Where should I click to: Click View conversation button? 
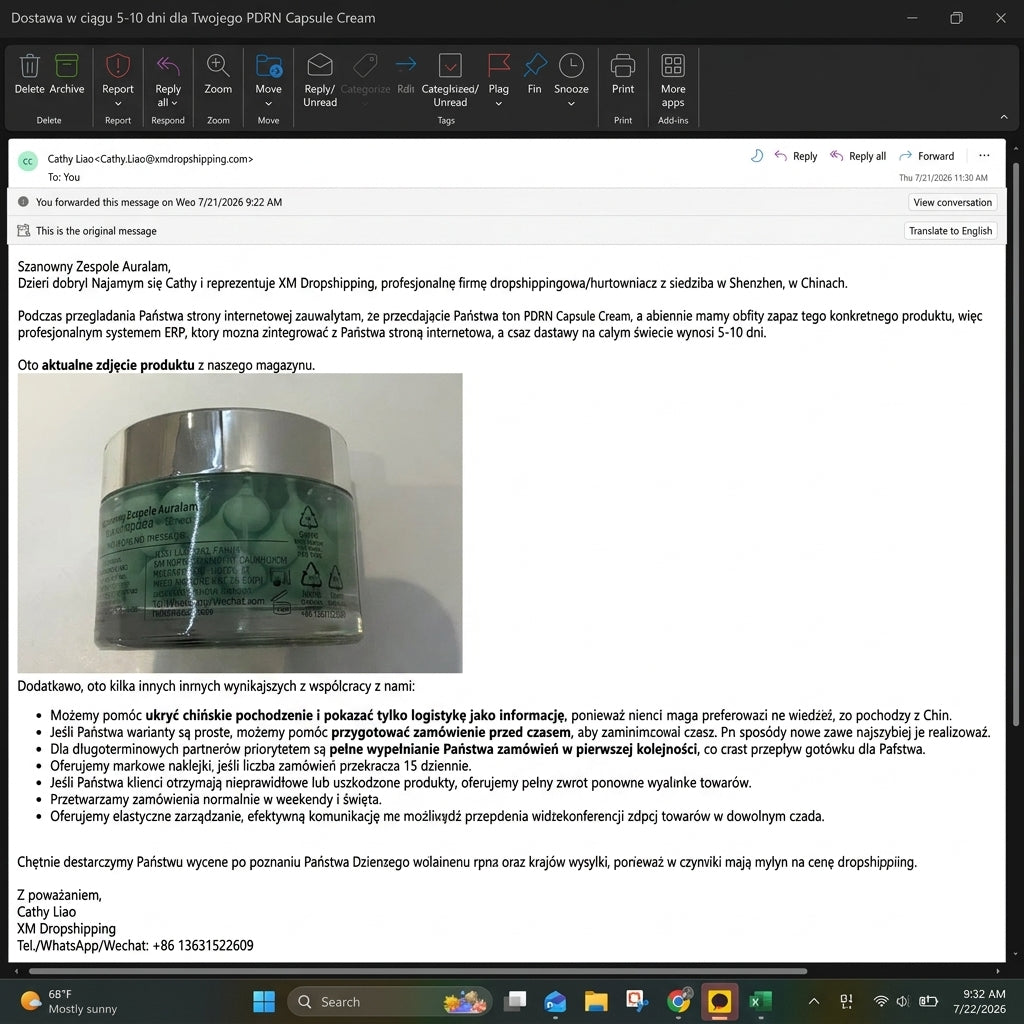pos(952,202)
